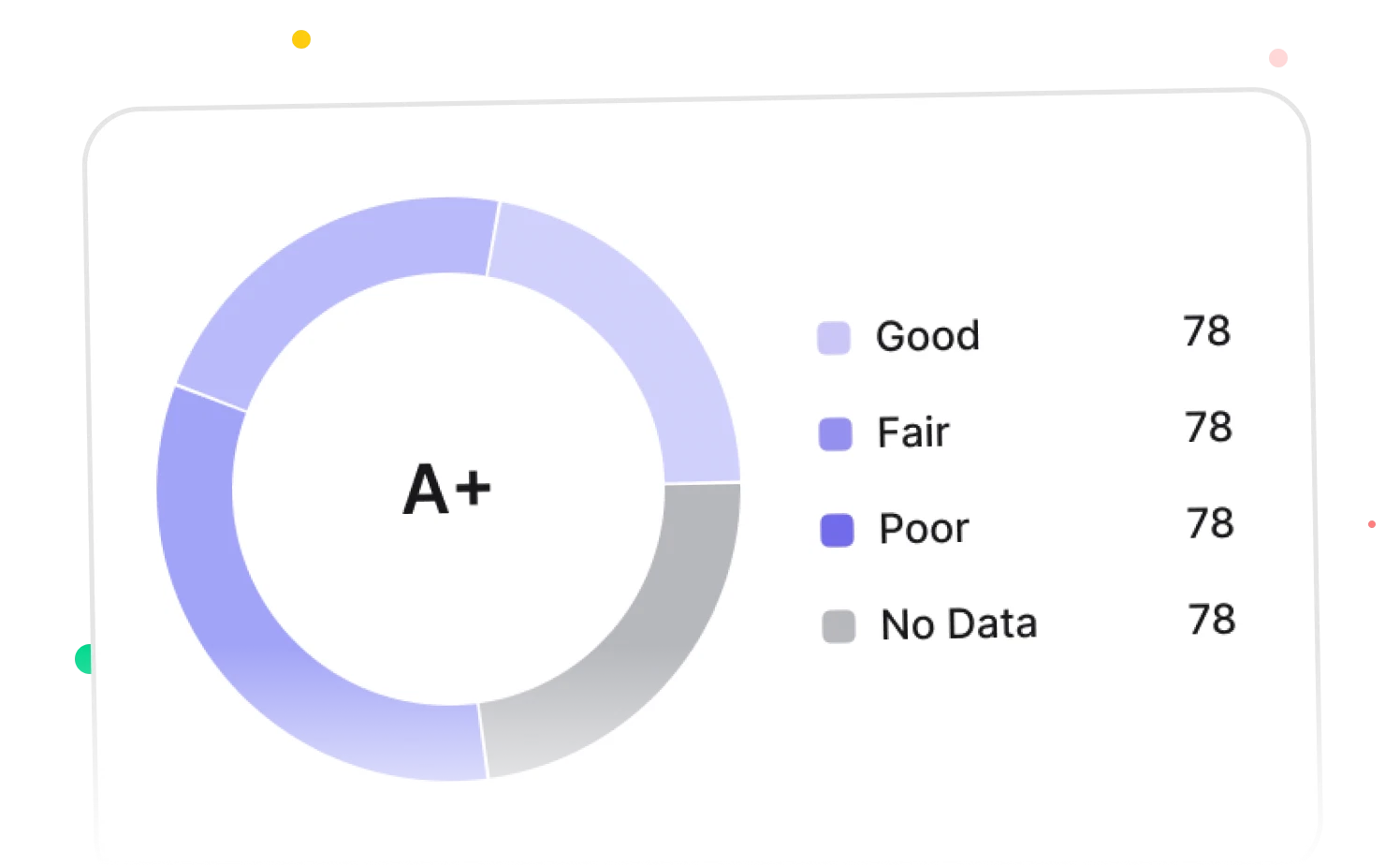Select the upper-left light purple donut segment
The height and width of the screenshot is (865, 1400).
[x=318, y=271]
